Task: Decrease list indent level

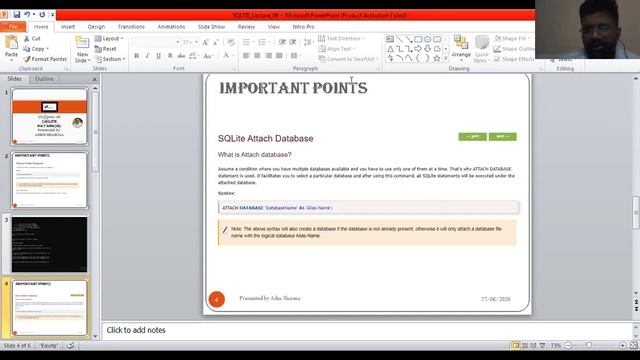Action: pos(282,42)
